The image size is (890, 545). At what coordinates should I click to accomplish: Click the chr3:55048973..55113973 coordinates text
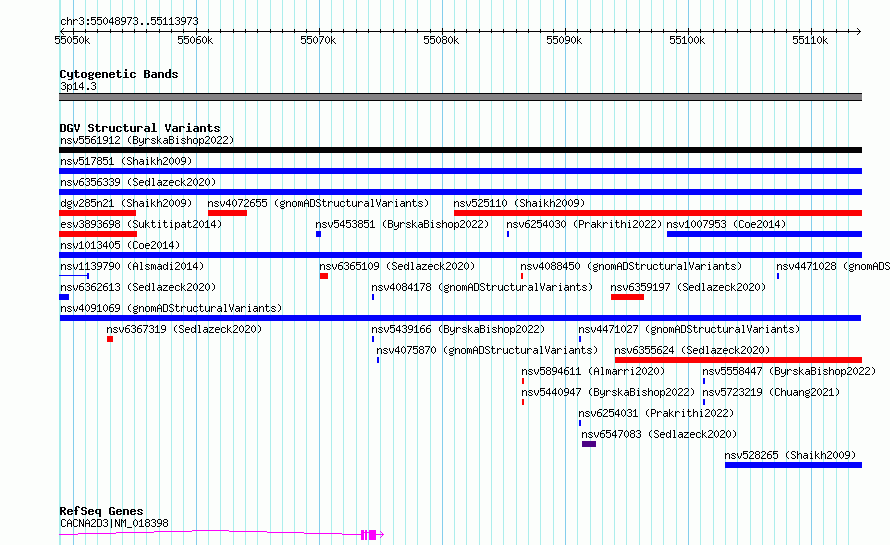[x=129, y=22]
